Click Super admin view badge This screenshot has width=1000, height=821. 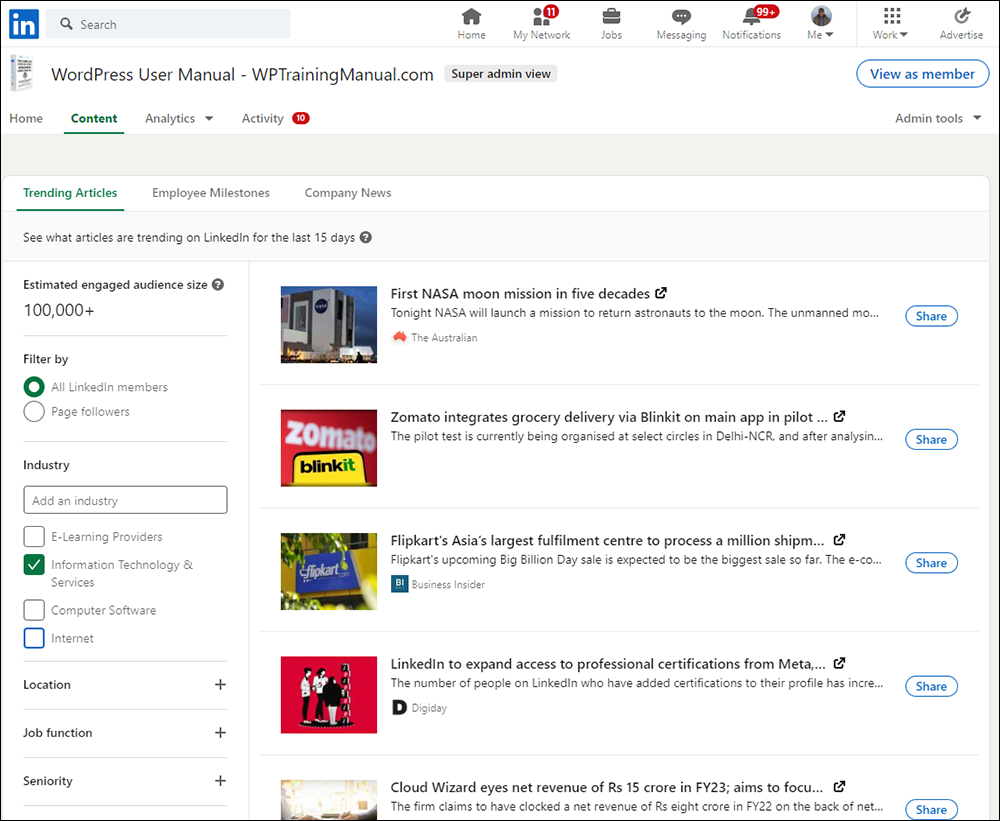(501, 74)
